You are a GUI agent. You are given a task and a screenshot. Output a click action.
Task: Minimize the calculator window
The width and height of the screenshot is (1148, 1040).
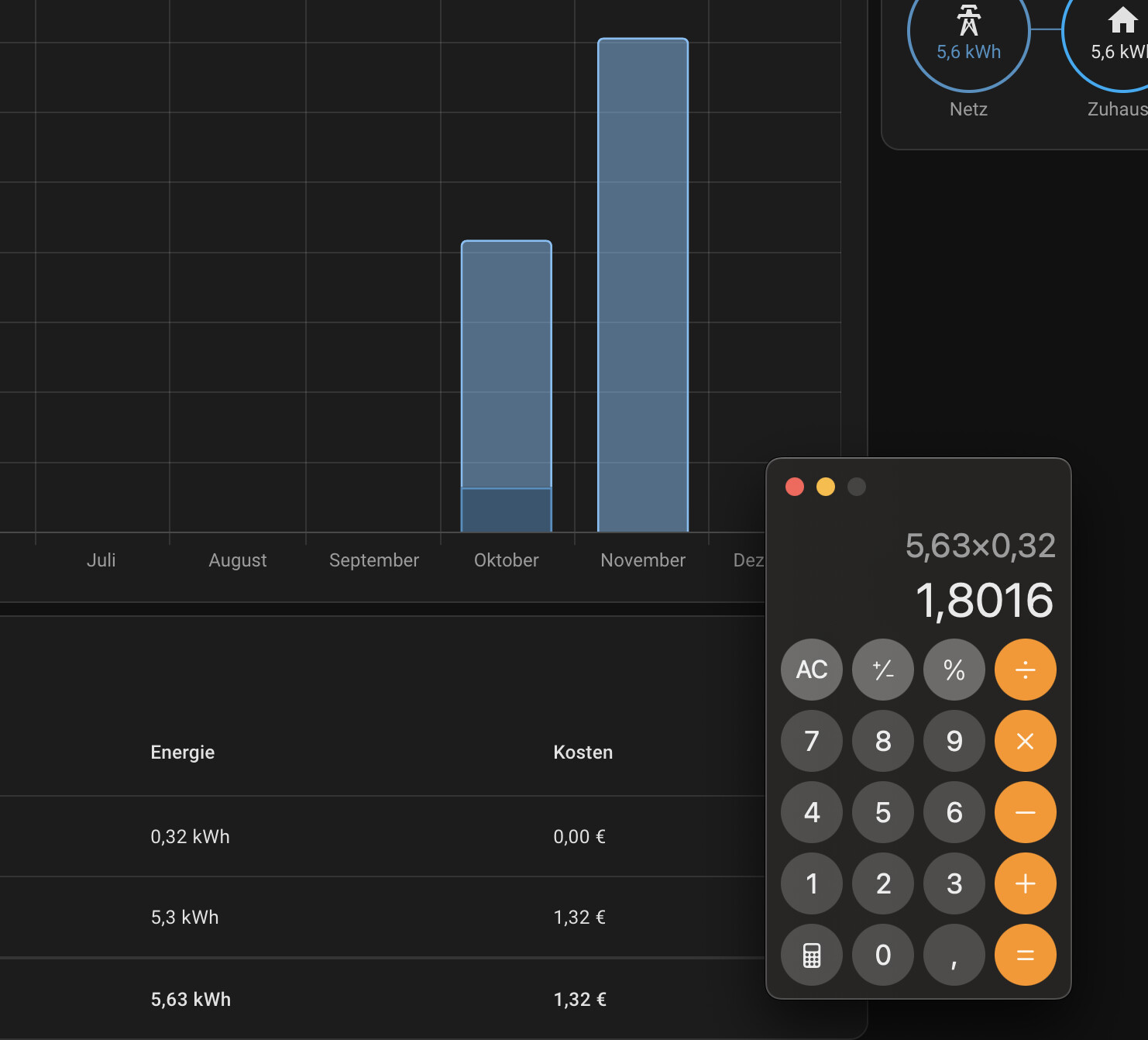825,487
